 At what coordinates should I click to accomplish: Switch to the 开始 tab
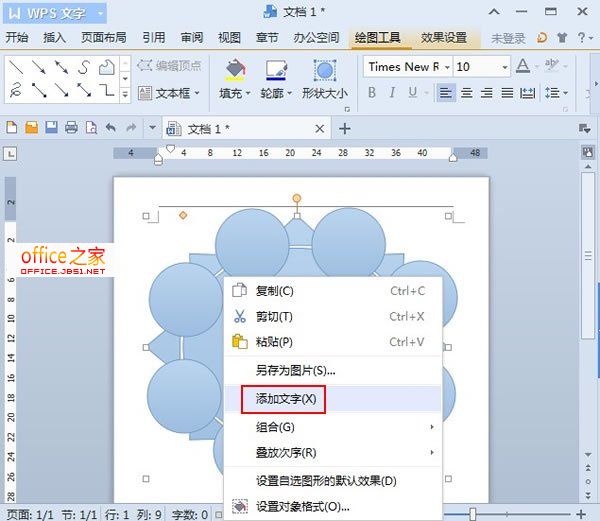click(x=17, y=37)
